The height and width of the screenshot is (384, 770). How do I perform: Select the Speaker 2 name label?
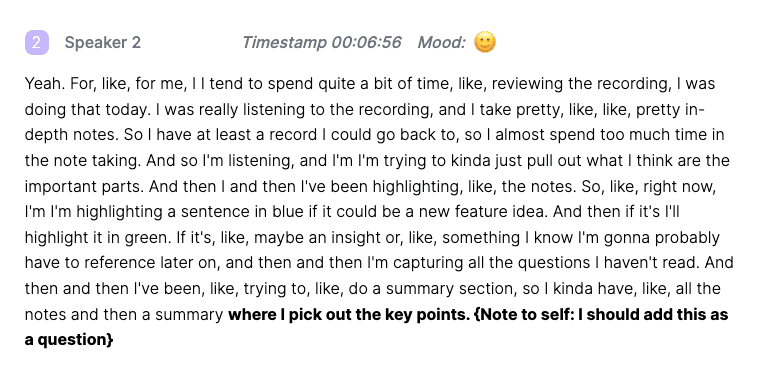pyautogui.click(x=103, y=43)
